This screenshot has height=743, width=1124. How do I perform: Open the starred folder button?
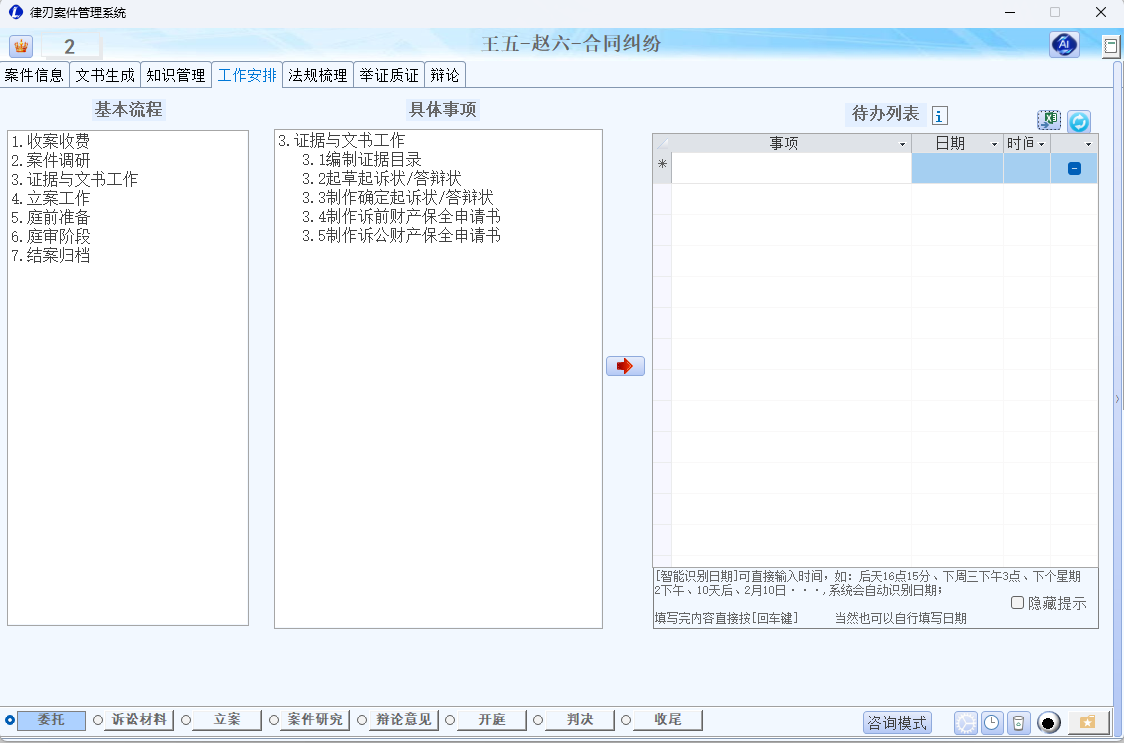(x=1088, y=722)
